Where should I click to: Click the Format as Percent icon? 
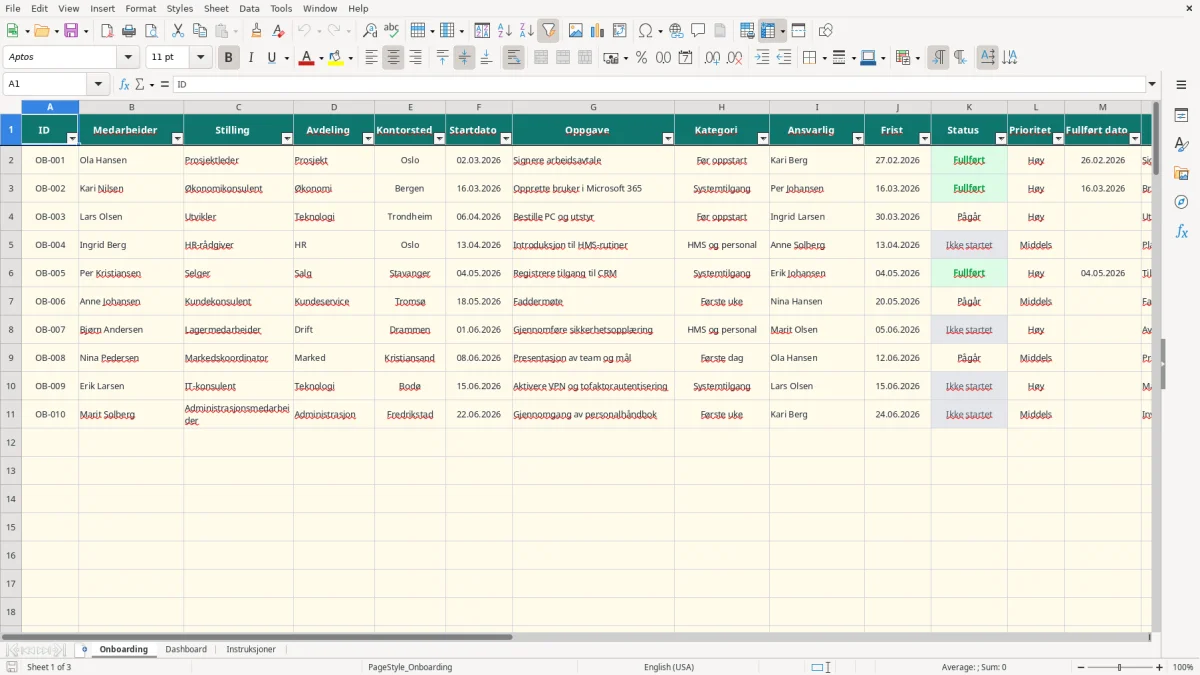click(641, 58)
